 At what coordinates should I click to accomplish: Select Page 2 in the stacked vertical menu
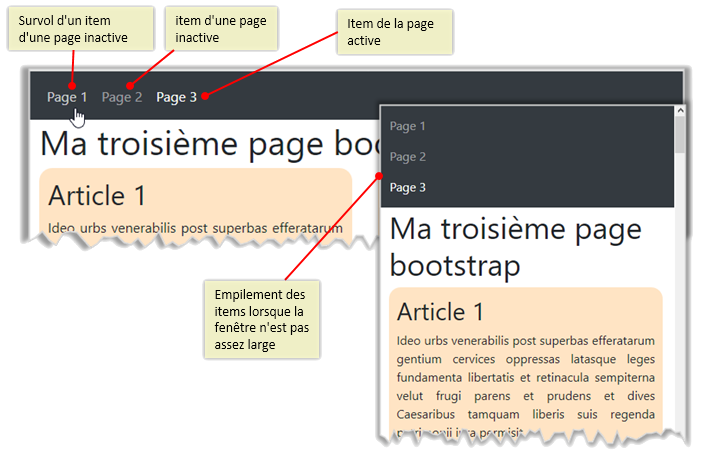coord(408,157)
